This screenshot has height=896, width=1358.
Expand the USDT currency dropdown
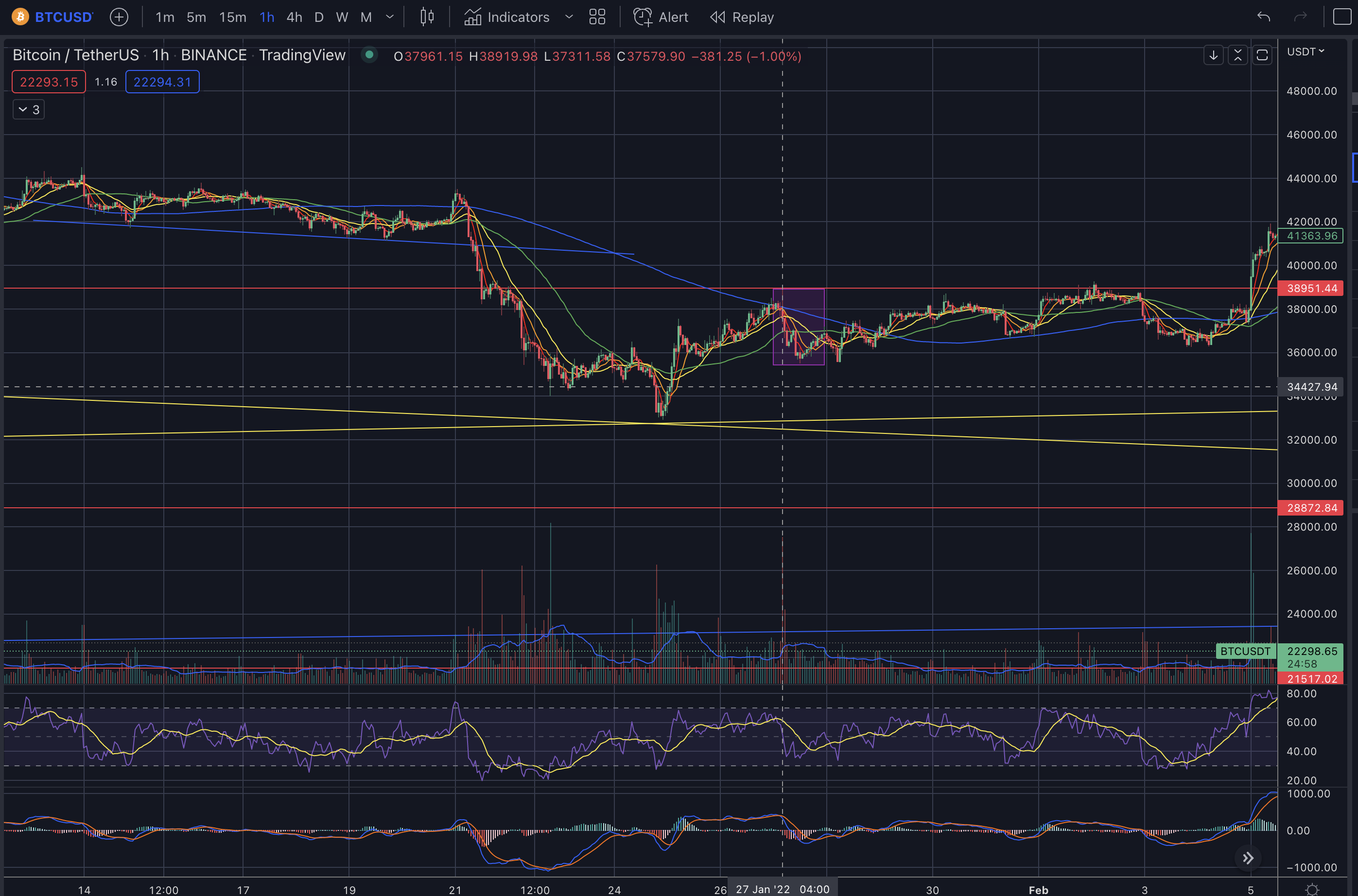(x=1305, y=52)
